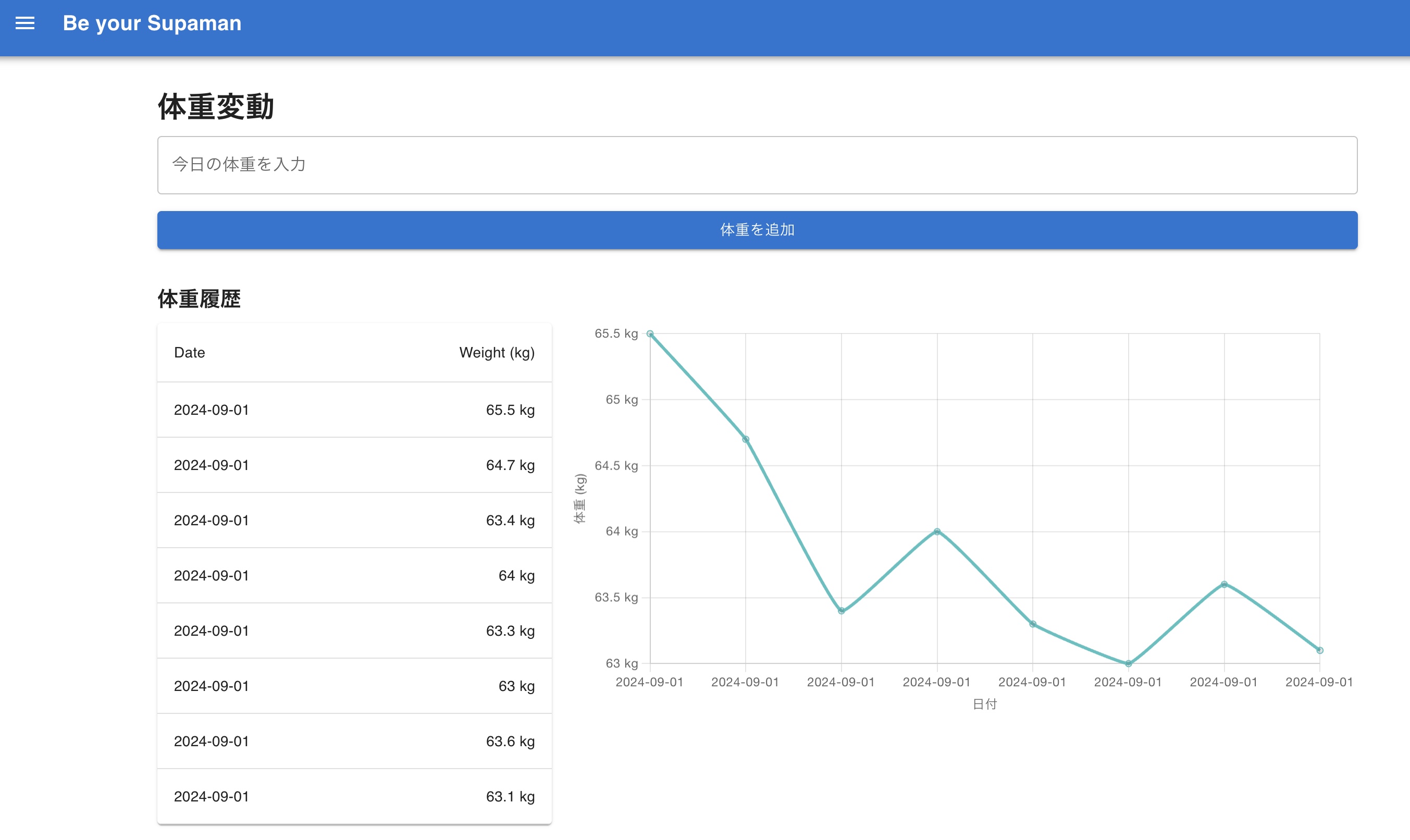
Task: Click the 64 kg peak point on chart
Action: pyautogui.click(x=937, y=532)
